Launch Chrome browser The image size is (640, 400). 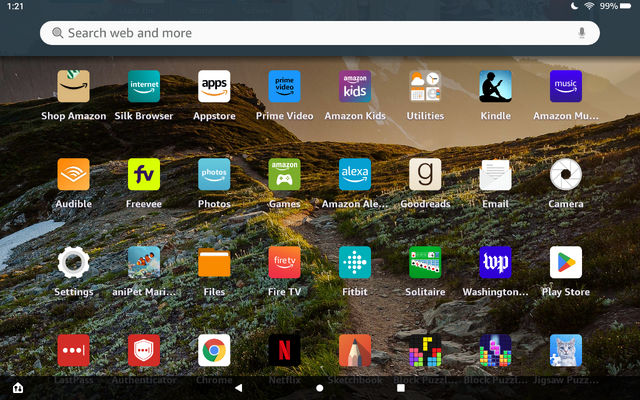(x=214, y=350)
